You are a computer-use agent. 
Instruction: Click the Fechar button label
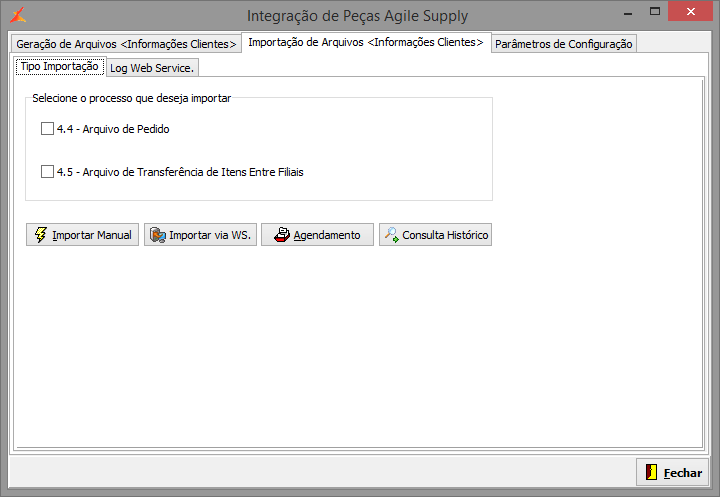click(683, 473)
